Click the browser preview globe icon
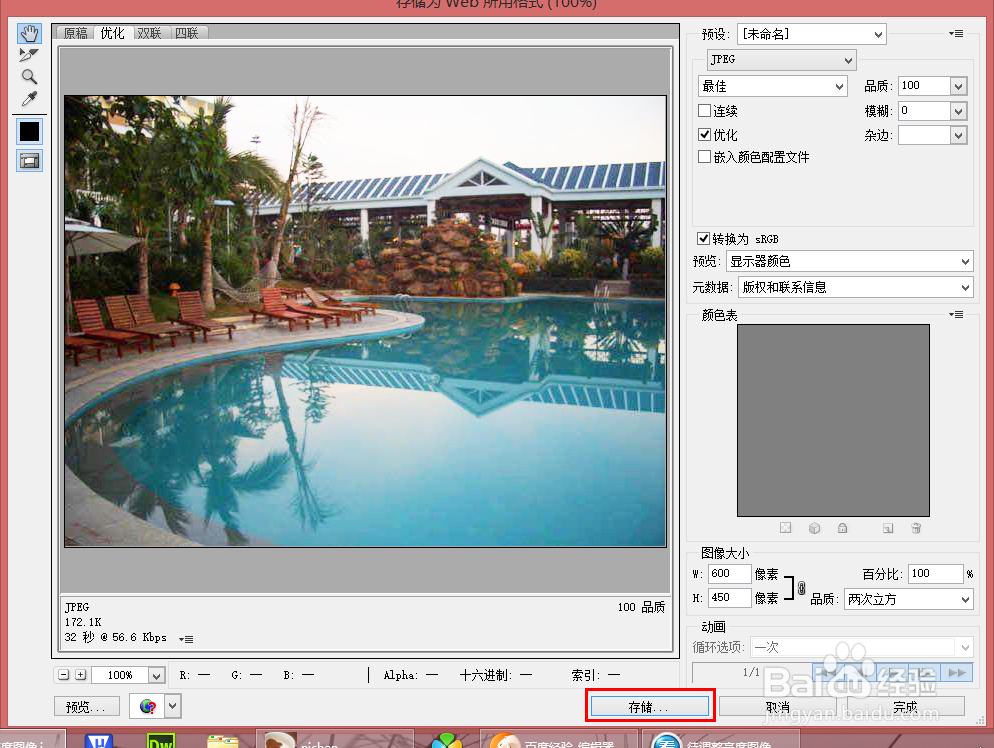This screenshot has height=748, width=994. (148, 706)
